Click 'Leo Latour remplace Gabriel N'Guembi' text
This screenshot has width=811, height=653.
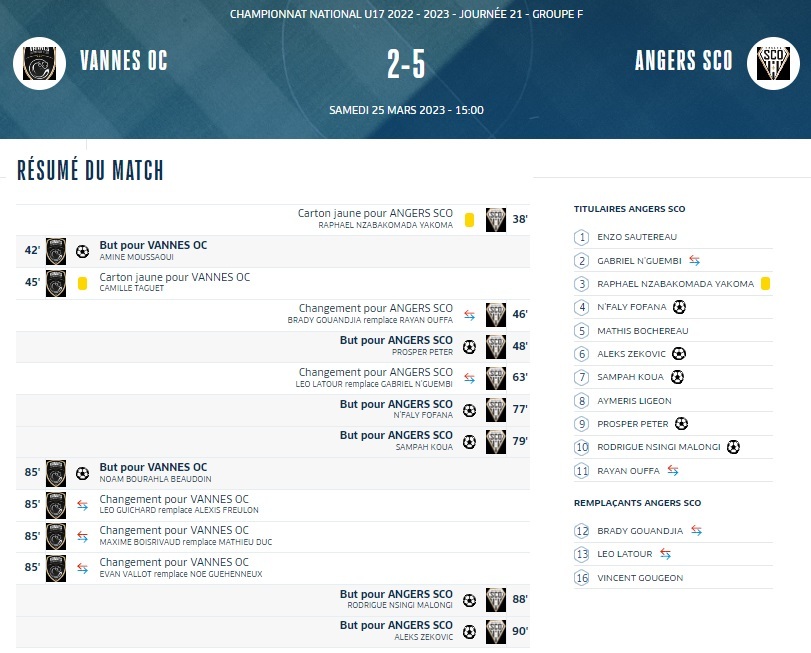pos(374,384)
